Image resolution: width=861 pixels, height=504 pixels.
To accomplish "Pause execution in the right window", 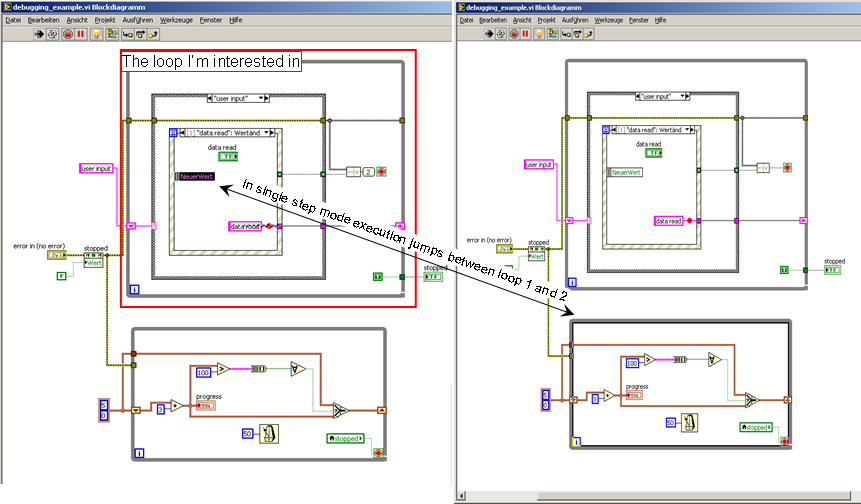I will click(526, 34).
